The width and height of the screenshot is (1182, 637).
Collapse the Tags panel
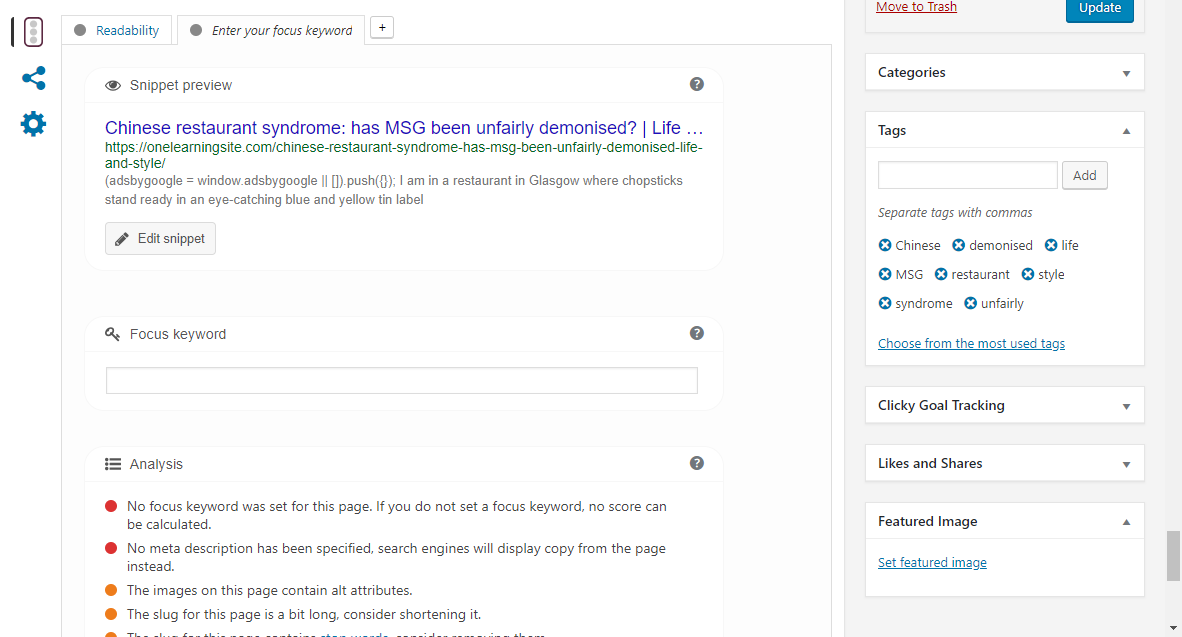1126,131
